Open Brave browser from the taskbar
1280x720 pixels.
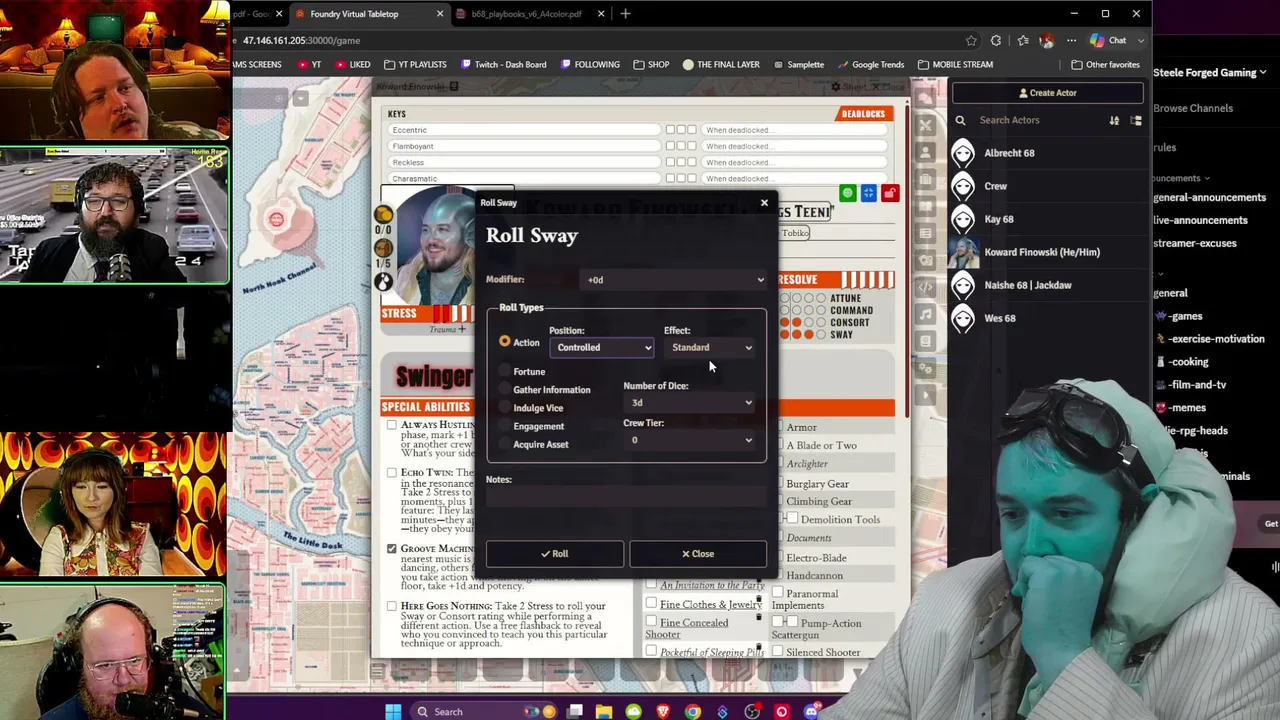tap(663, 712)
